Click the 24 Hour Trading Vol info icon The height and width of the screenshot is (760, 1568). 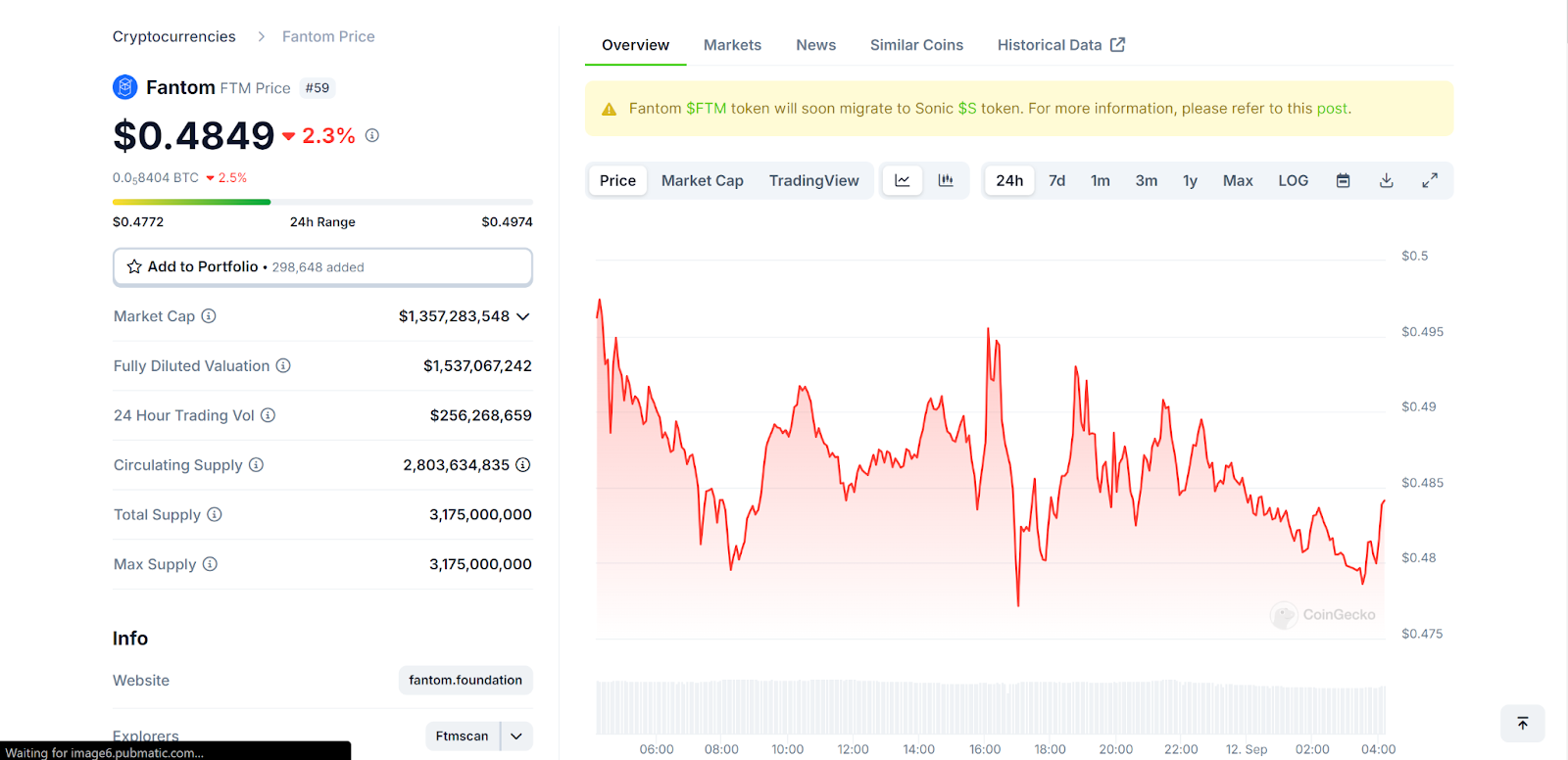point(268,415)
